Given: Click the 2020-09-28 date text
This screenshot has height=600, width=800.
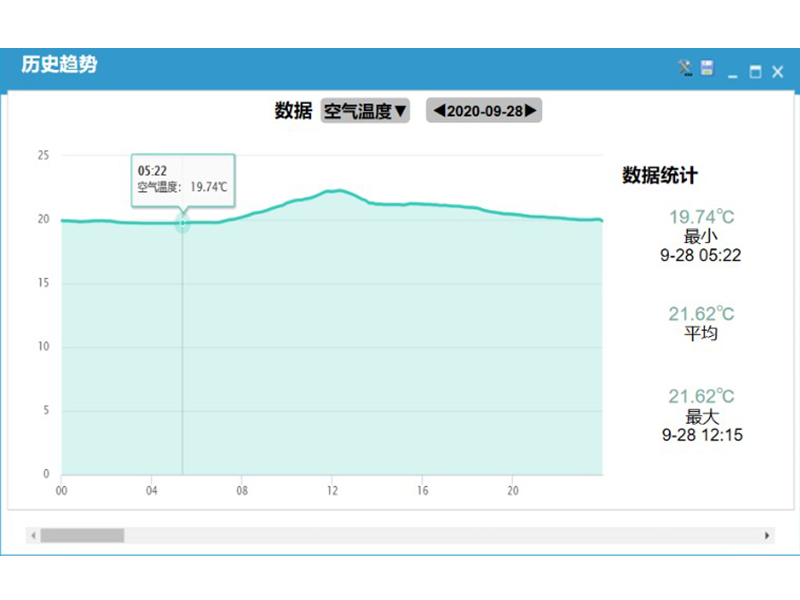Looking at the screenshot, I should pyautogui.click(x=484, y=111).
